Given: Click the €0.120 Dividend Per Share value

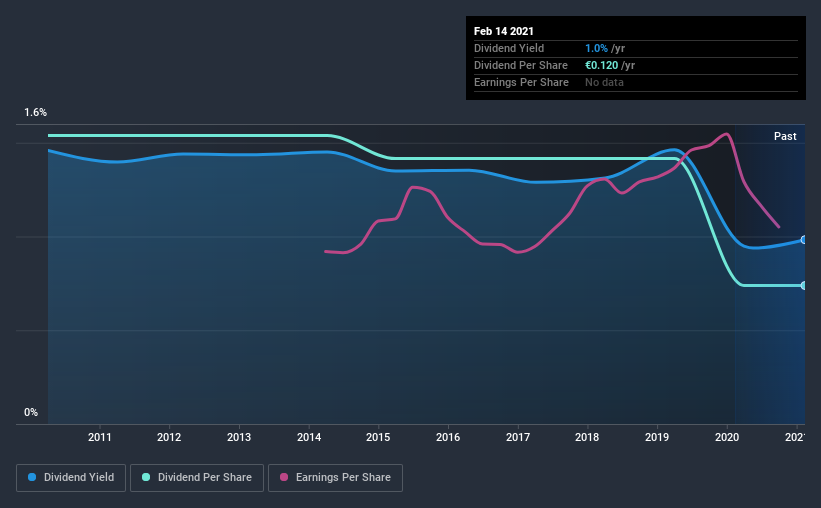Looking at the screenshot, I should [602, 65].
